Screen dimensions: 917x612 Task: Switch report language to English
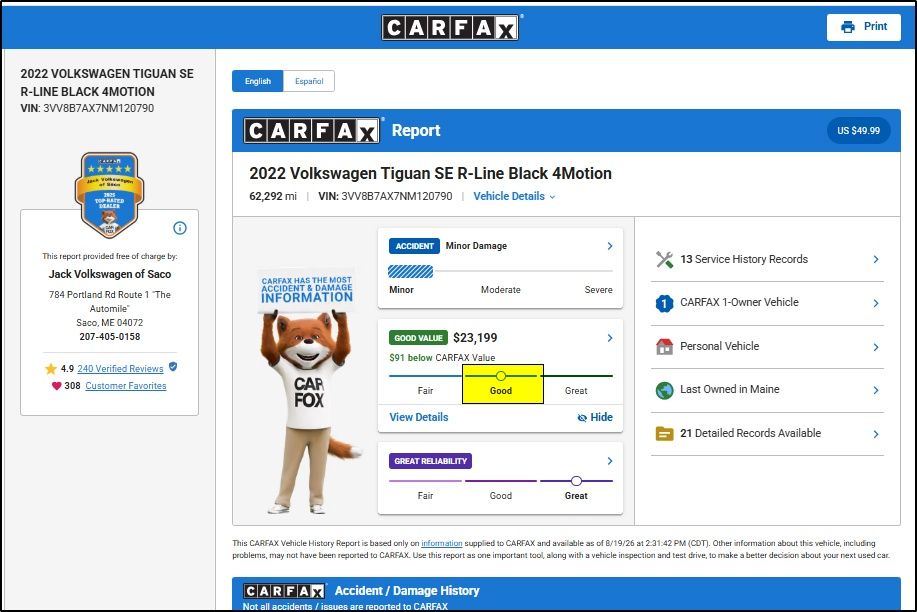pos(258,81)
